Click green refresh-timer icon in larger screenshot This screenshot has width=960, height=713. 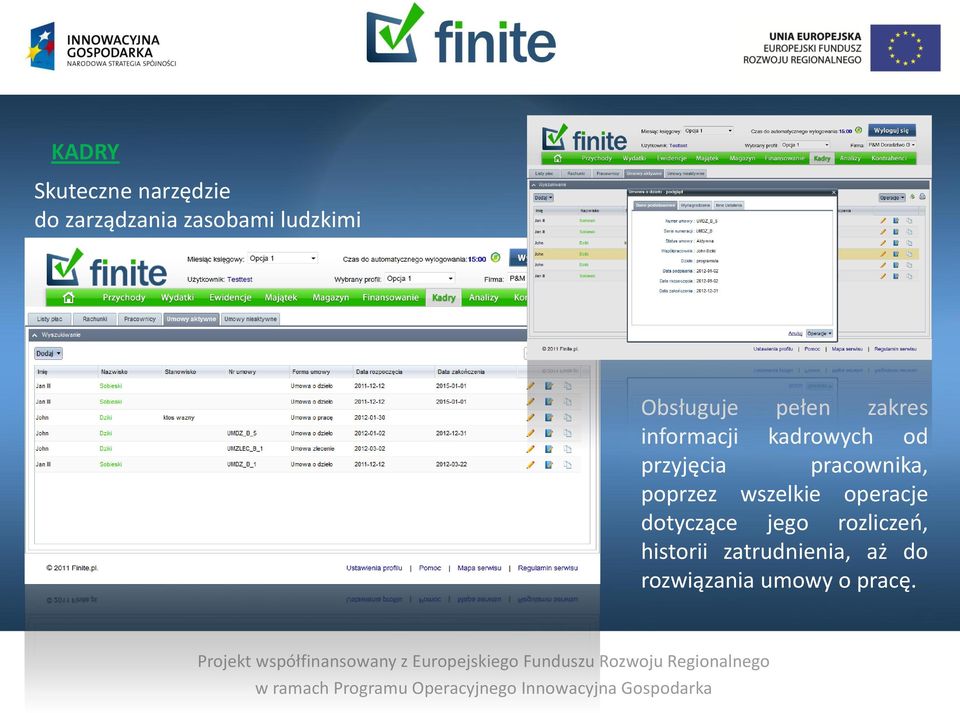point(495,258)
